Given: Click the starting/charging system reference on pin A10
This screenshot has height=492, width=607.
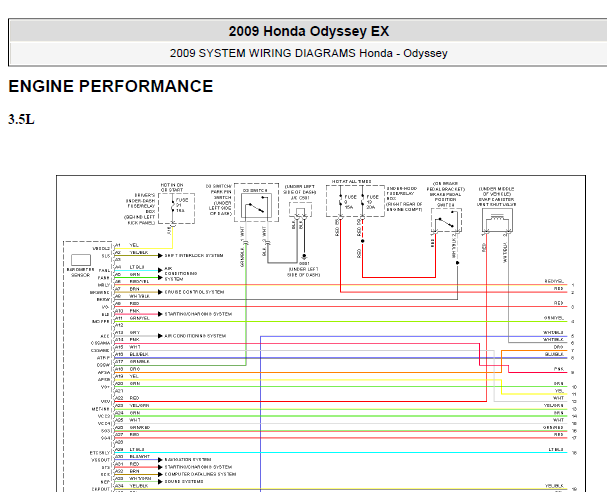Looking at the screenshot, I should tap(198, 314).
